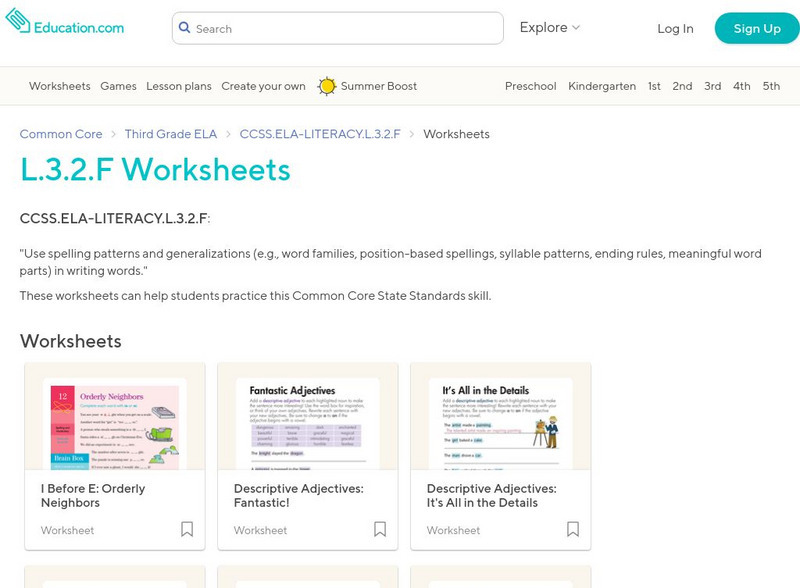The height and width of the screenshot is (588, 800).
Task: Open Descriptive Adjectives: Fantastic! title
Action: tap(298, 496)
